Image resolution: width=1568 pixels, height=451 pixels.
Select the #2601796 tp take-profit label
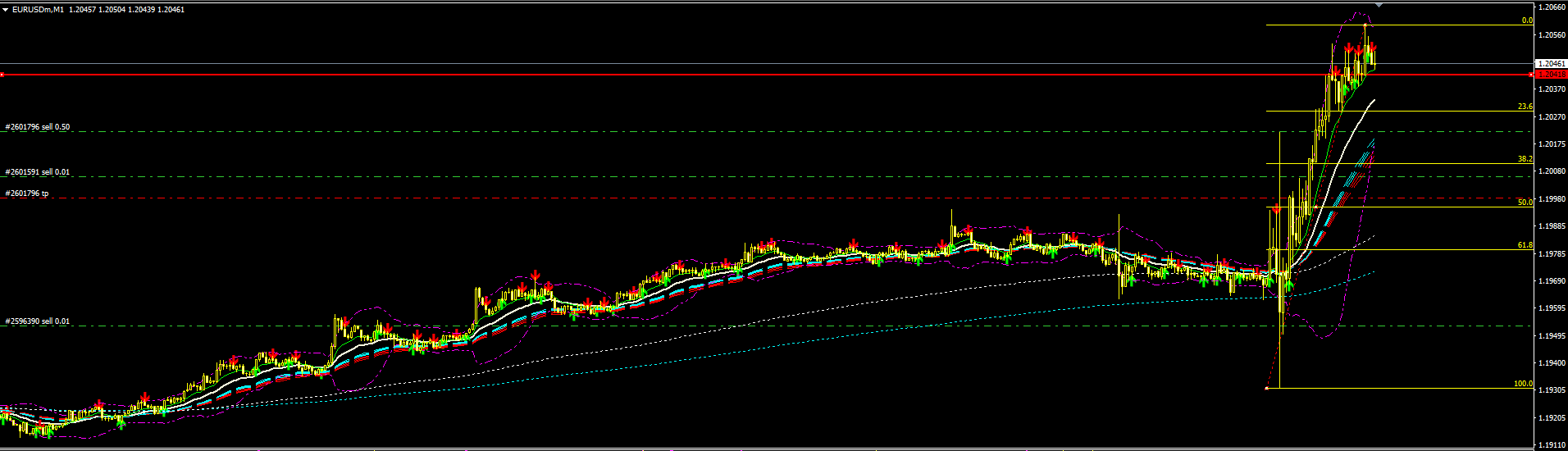coord(27,194)
